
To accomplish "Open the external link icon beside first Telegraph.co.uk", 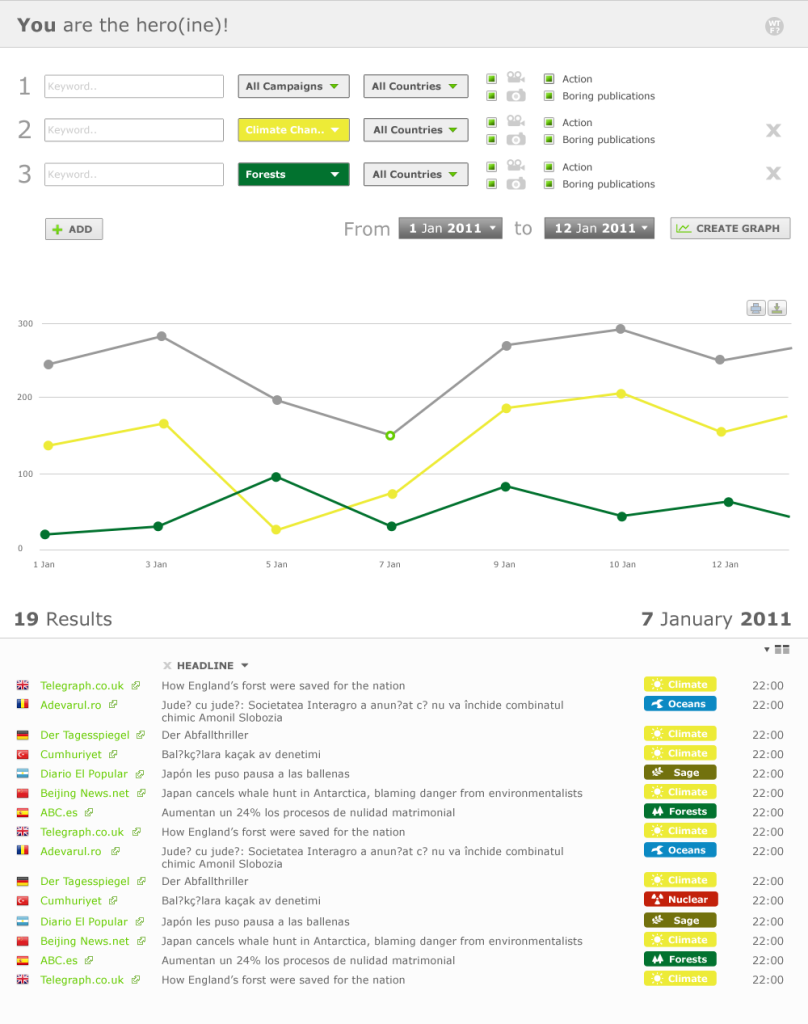I will point(136,685).
